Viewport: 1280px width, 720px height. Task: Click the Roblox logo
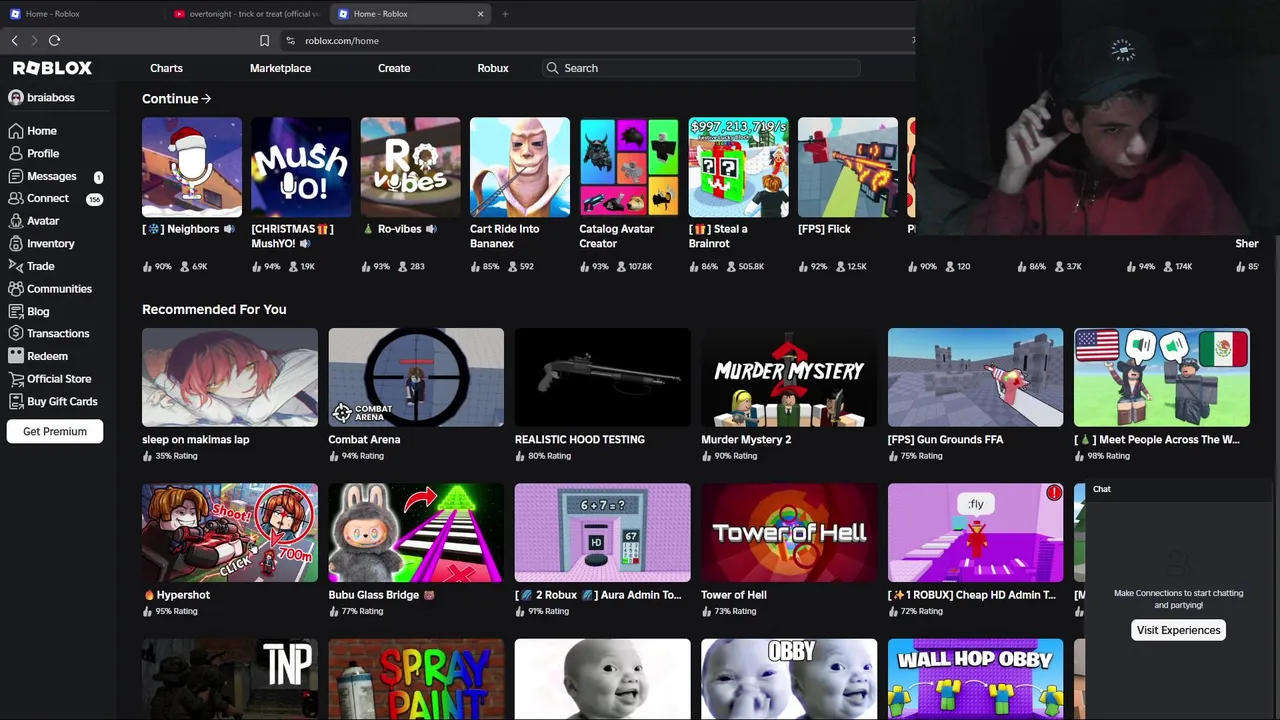pyautogui.click(x=52, y=68)
